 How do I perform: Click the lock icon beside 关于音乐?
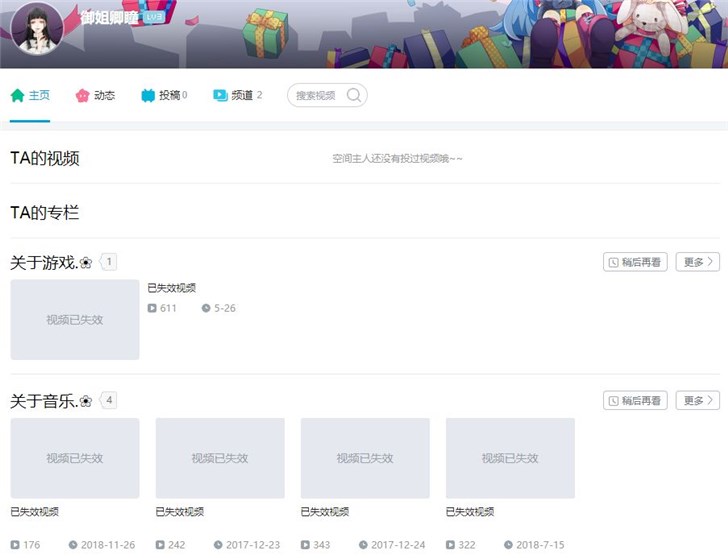point(86,401)
